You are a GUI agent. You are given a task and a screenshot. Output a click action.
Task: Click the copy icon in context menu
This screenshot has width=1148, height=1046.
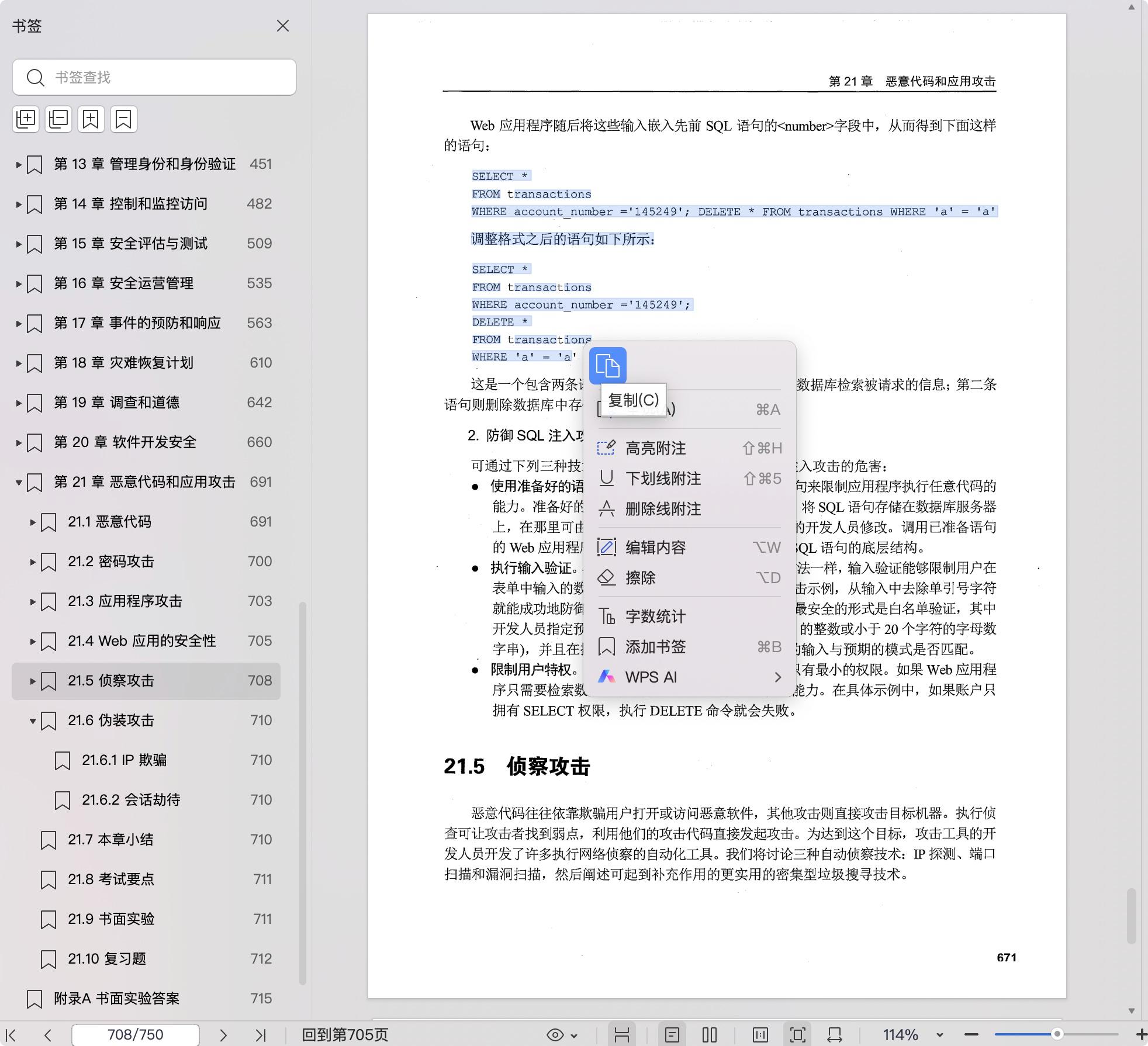[607, 366]
